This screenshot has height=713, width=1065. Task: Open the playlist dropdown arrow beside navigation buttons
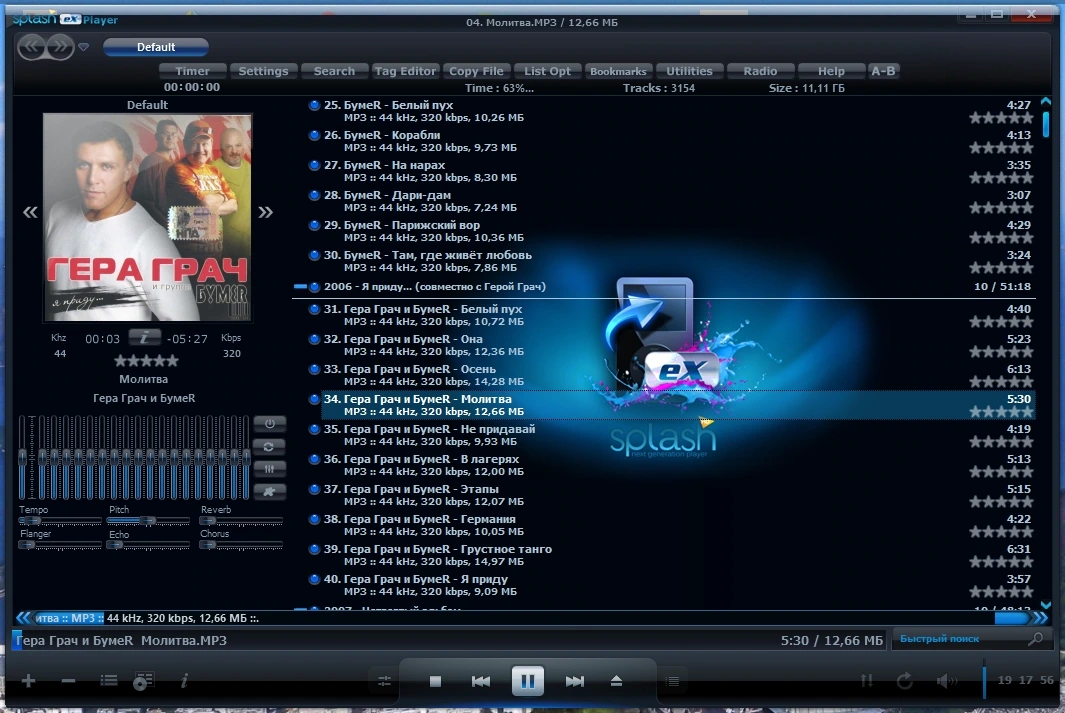coord(84,47)
